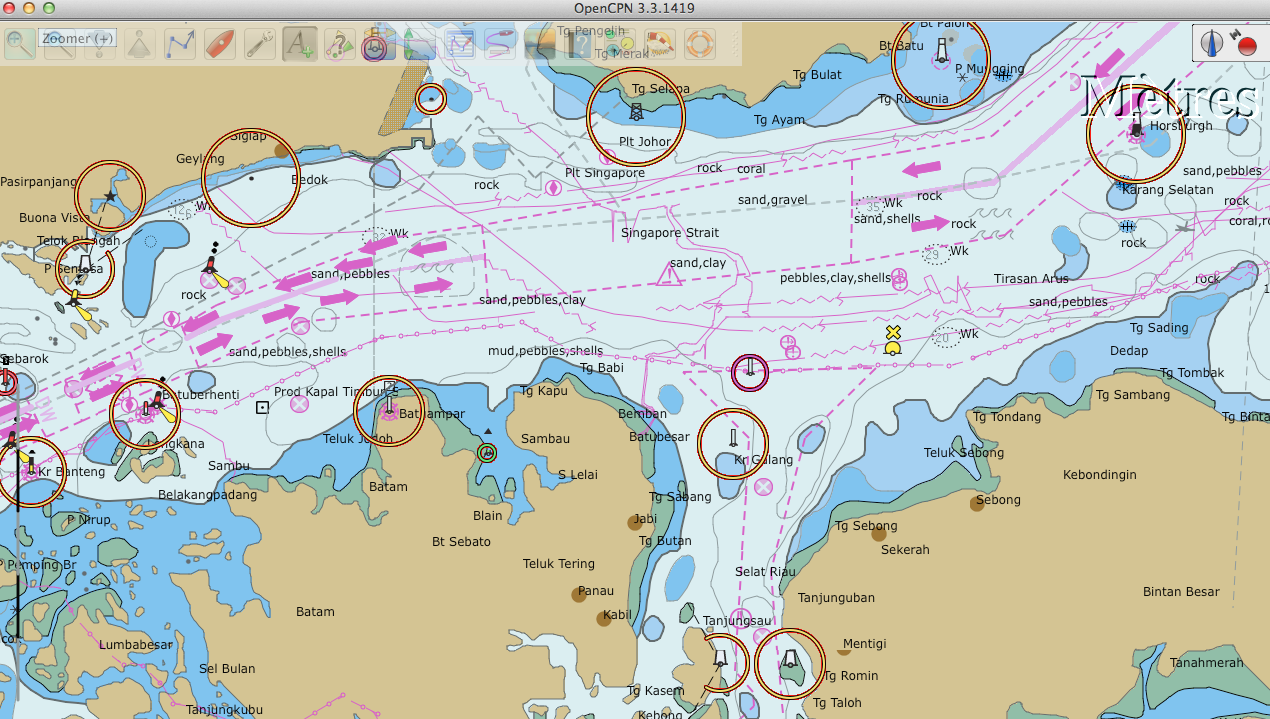Click the Kr Galang lighthouse symbol
Screen dimensions: 1270x719
[733, 440]
